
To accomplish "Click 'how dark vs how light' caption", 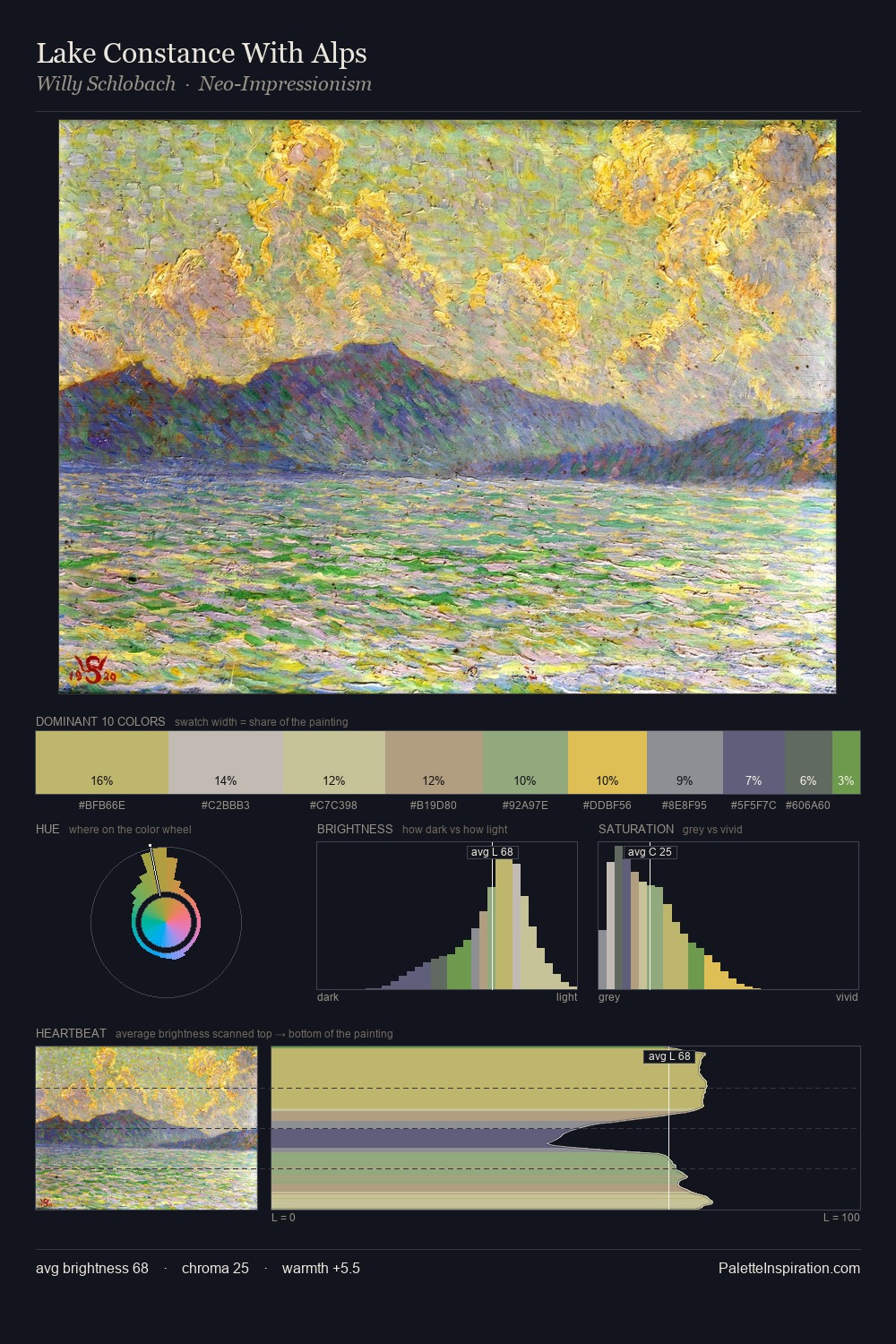I will point(455,830).
